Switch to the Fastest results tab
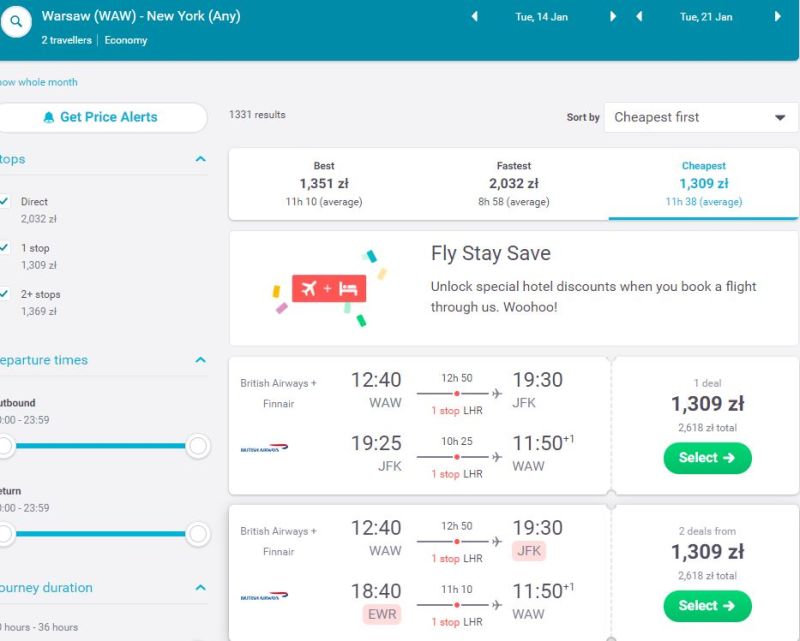 pos(514,184)
